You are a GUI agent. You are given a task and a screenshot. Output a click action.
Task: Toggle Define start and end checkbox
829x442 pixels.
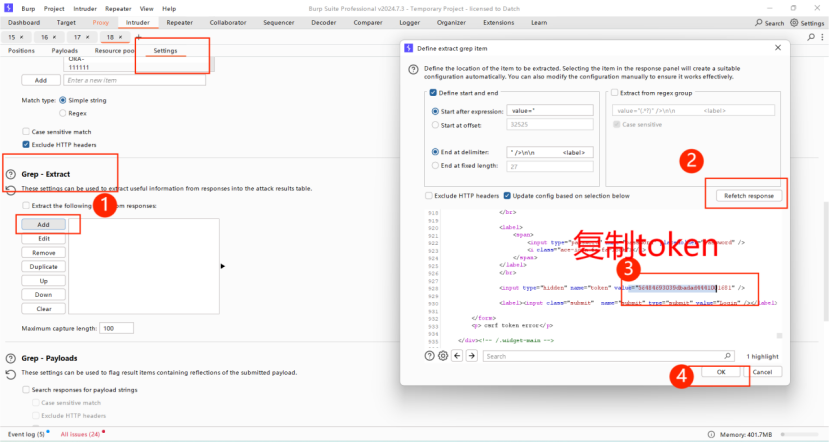point(433,93)
